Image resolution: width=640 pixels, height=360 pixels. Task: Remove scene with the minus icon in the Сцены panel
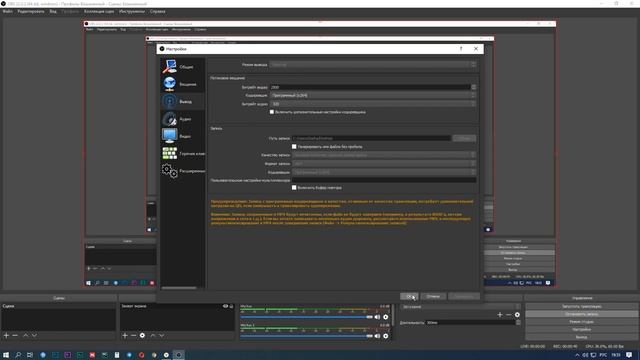(x=15, y=335)
